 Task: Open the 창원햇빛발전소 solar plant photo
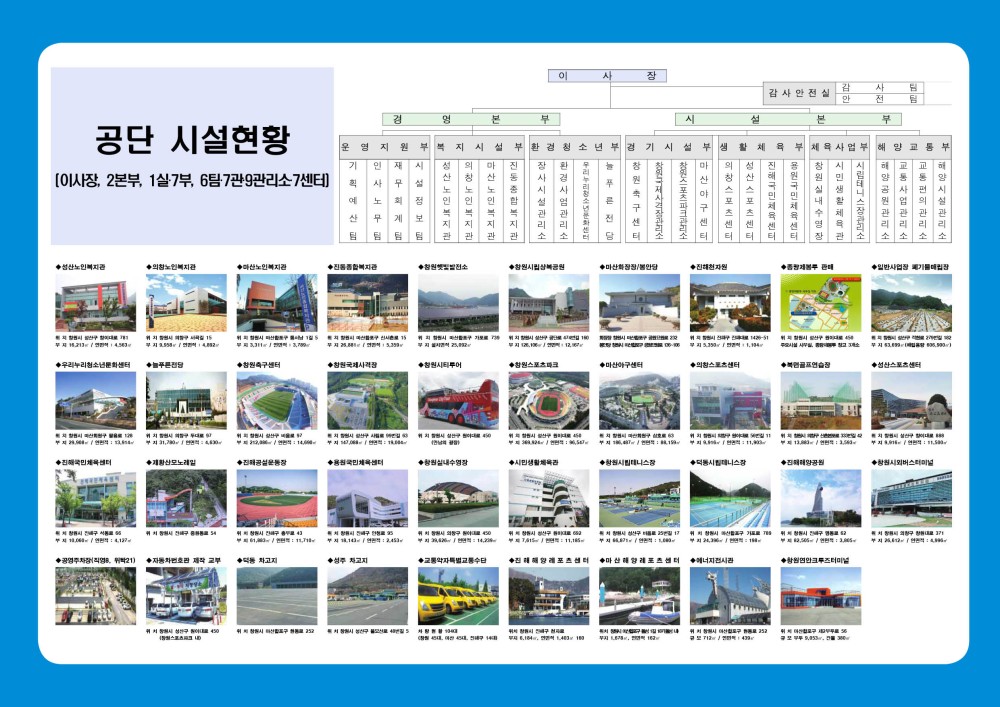coord(459,302)
